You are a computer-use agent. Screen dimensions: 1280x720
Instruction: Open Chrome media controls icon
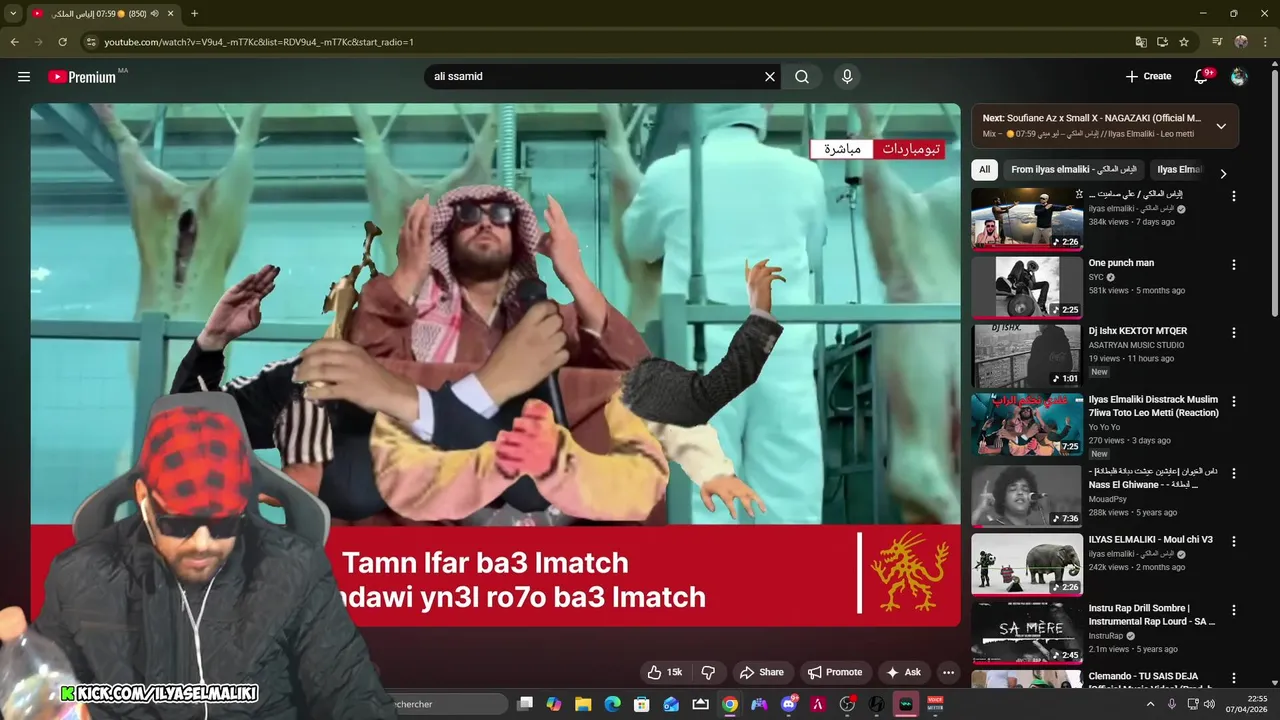click(x=1217, y=42)
